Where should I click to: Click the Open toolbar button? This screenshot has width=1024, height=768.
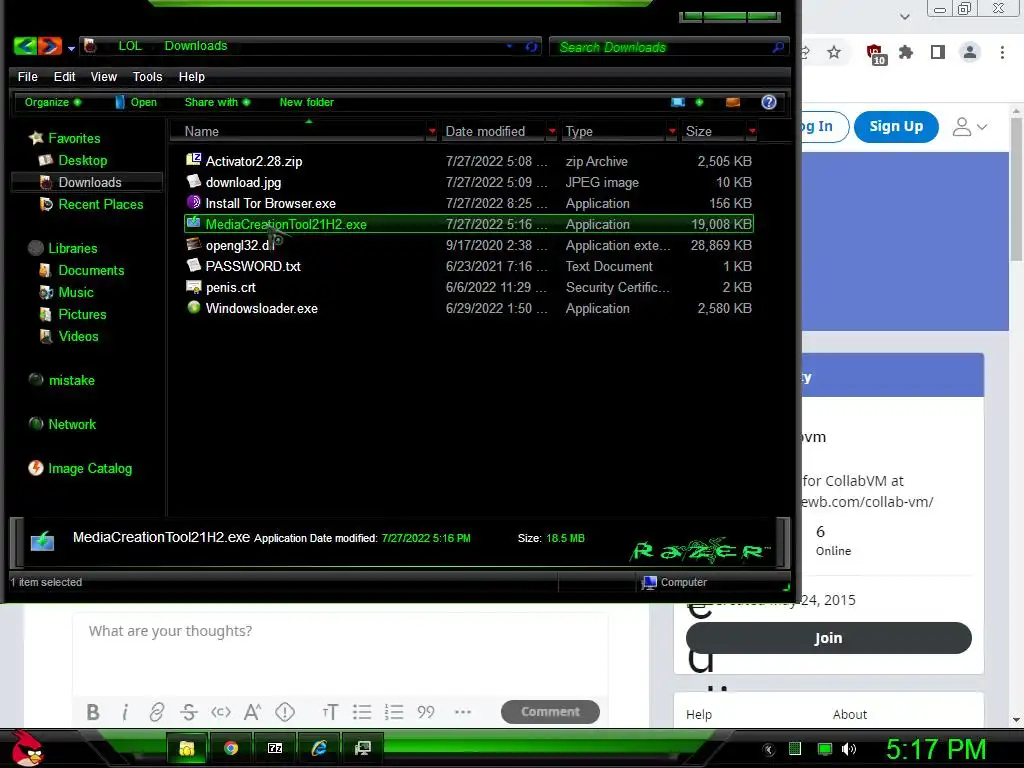136,102
